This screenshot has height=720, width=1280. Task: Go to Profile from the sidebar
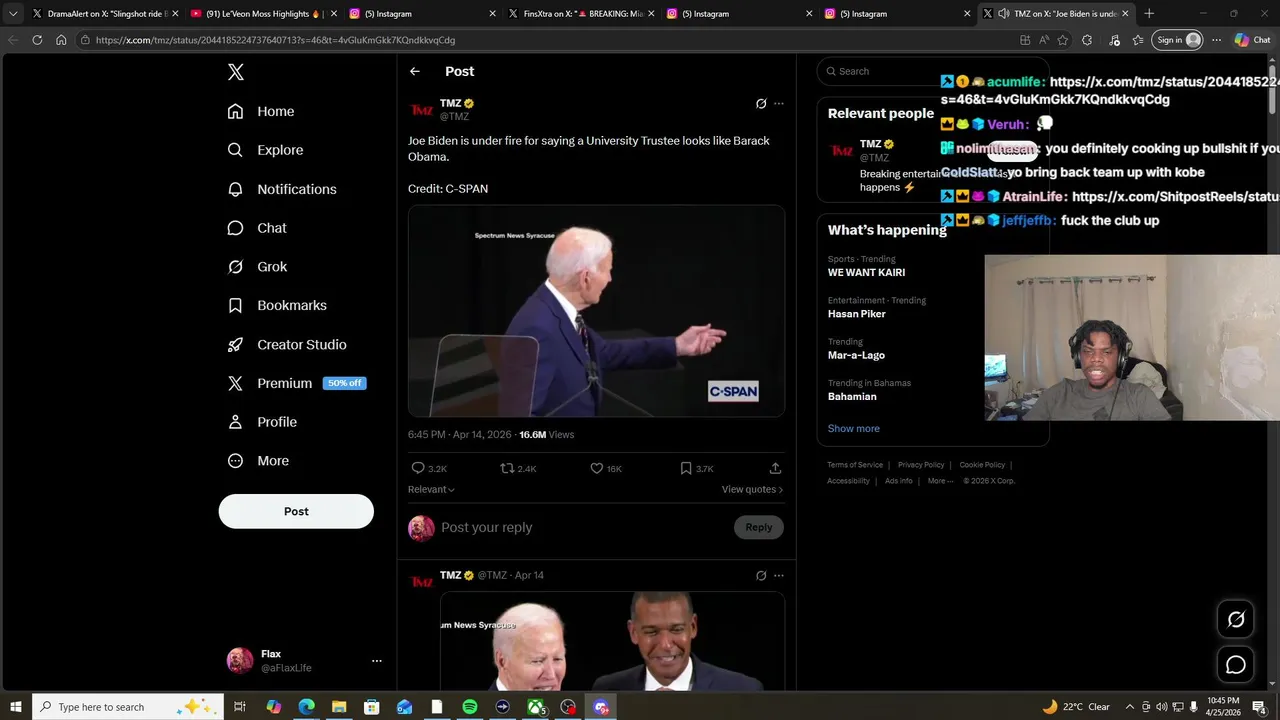pyautogui.click(x=262, y=422)
